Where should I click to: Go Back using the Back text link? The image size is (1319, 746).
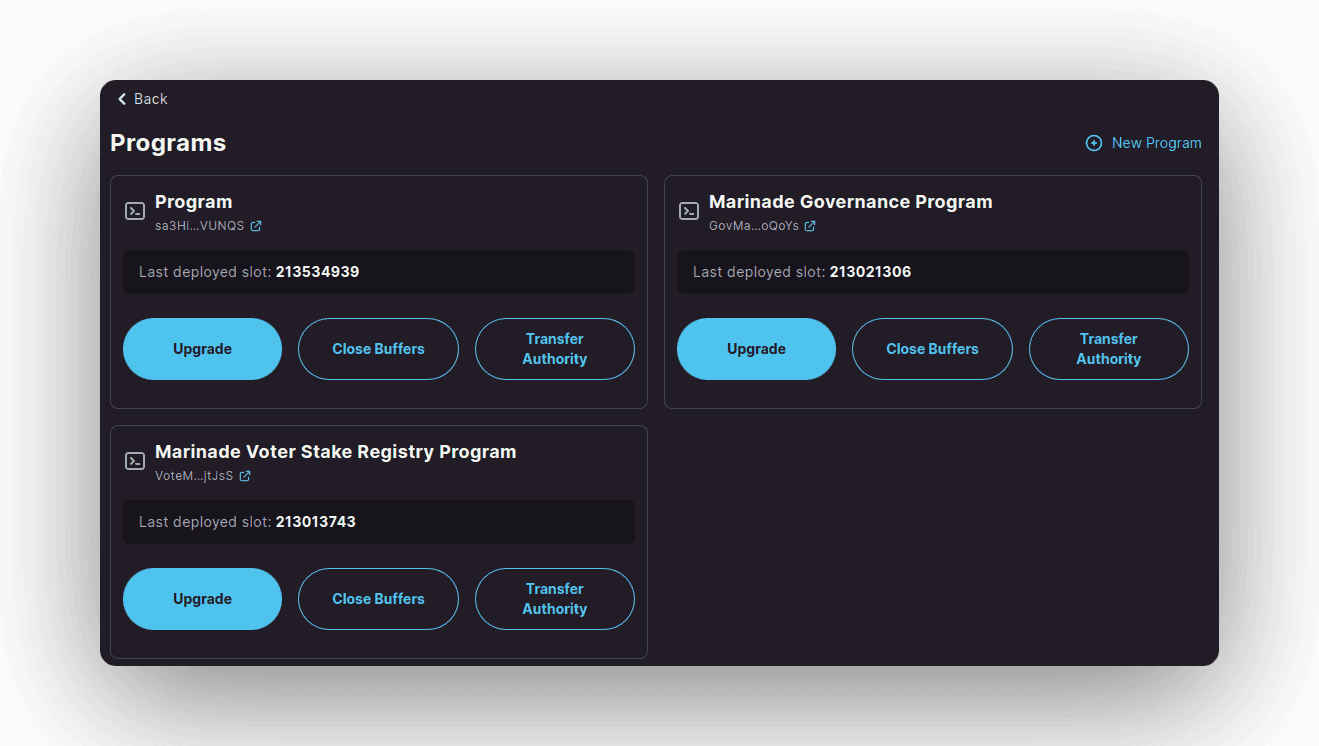point(151,99)
